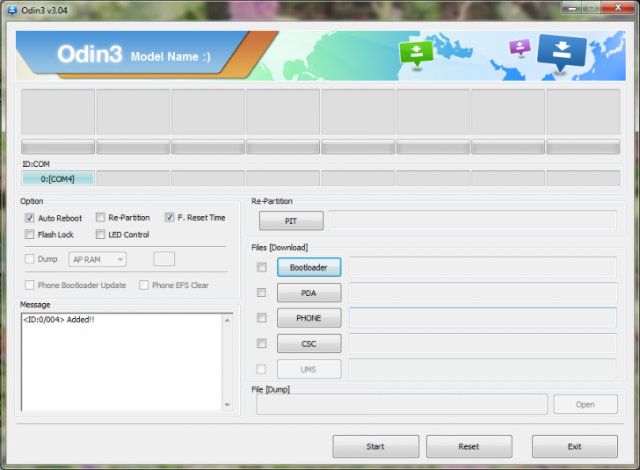Click the CSC file path field
The image size is (640, 470).
[x=483, y=344]
